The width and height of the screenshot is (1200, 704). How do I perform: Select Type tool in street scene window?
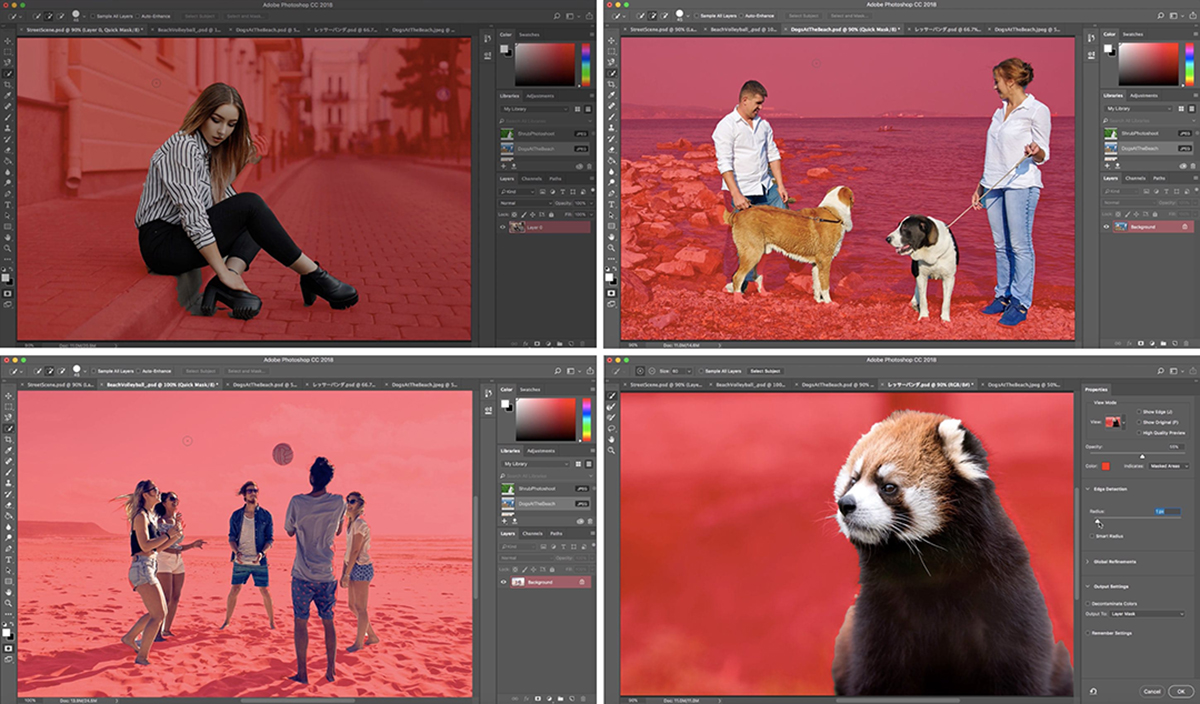tap(9, 204)
